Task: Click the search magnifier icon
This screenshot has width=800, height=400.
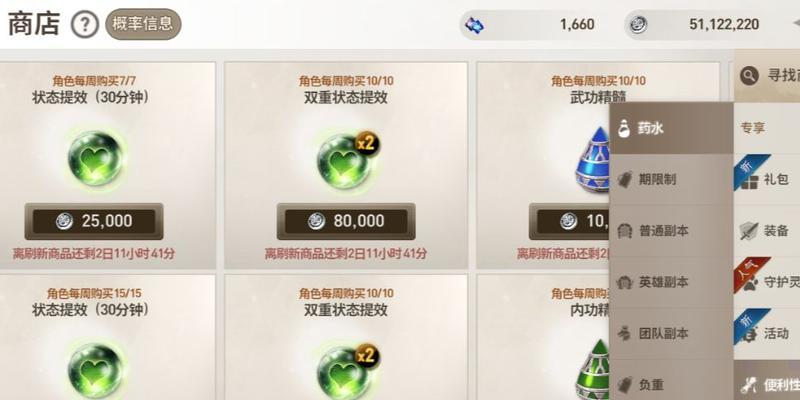Action: pos(749,77)
